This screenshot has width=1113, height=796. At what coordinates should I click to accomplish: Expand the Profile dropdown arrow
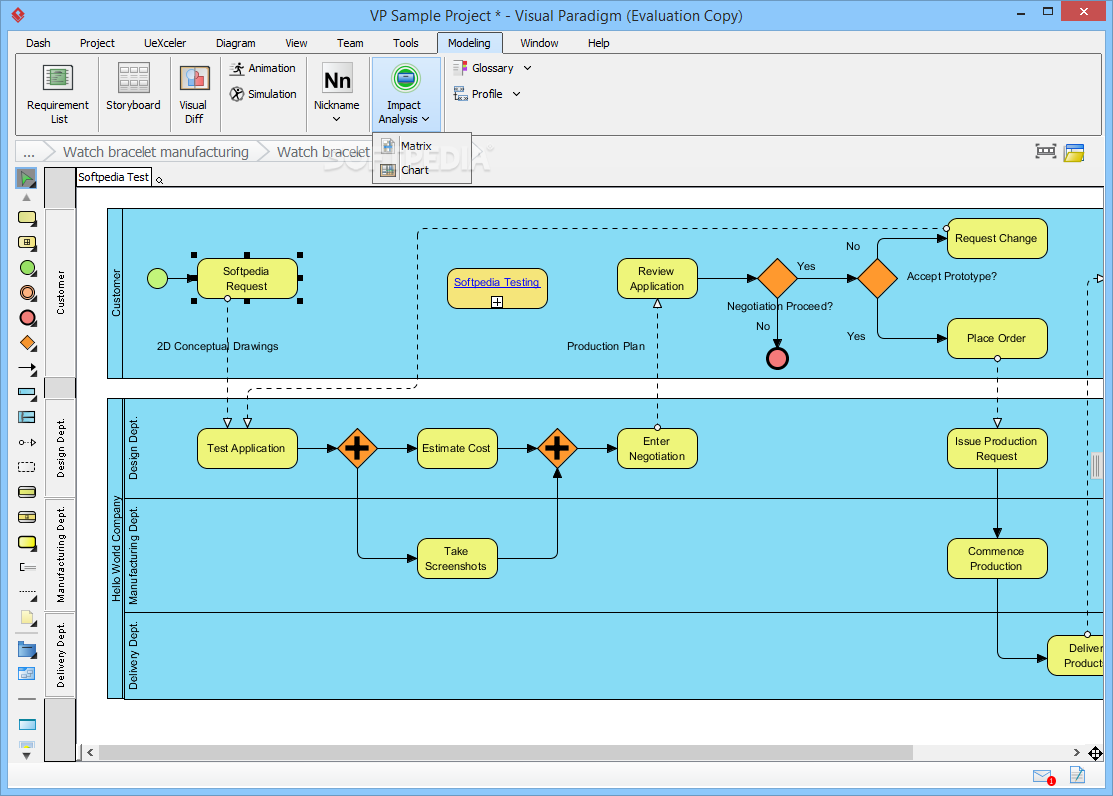pyautogui.click(x=517, y=94)
